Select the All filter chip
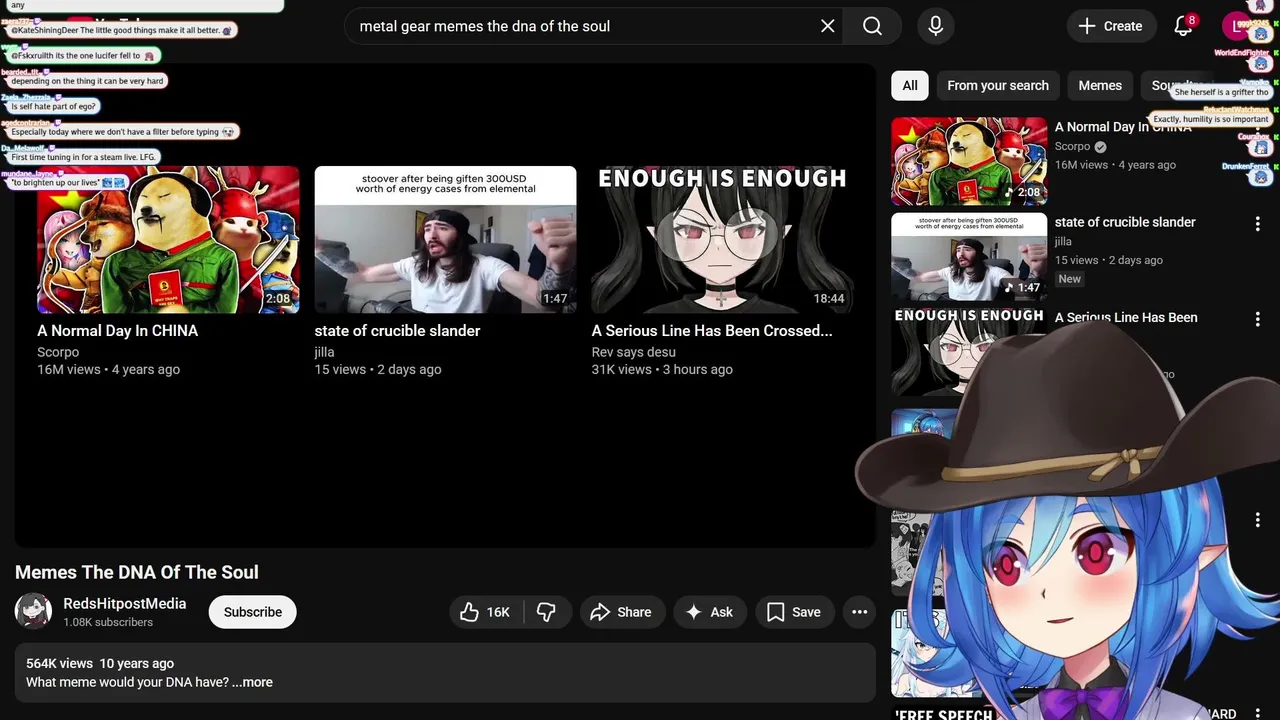The image size is (1280, 720). click(910, 85)
